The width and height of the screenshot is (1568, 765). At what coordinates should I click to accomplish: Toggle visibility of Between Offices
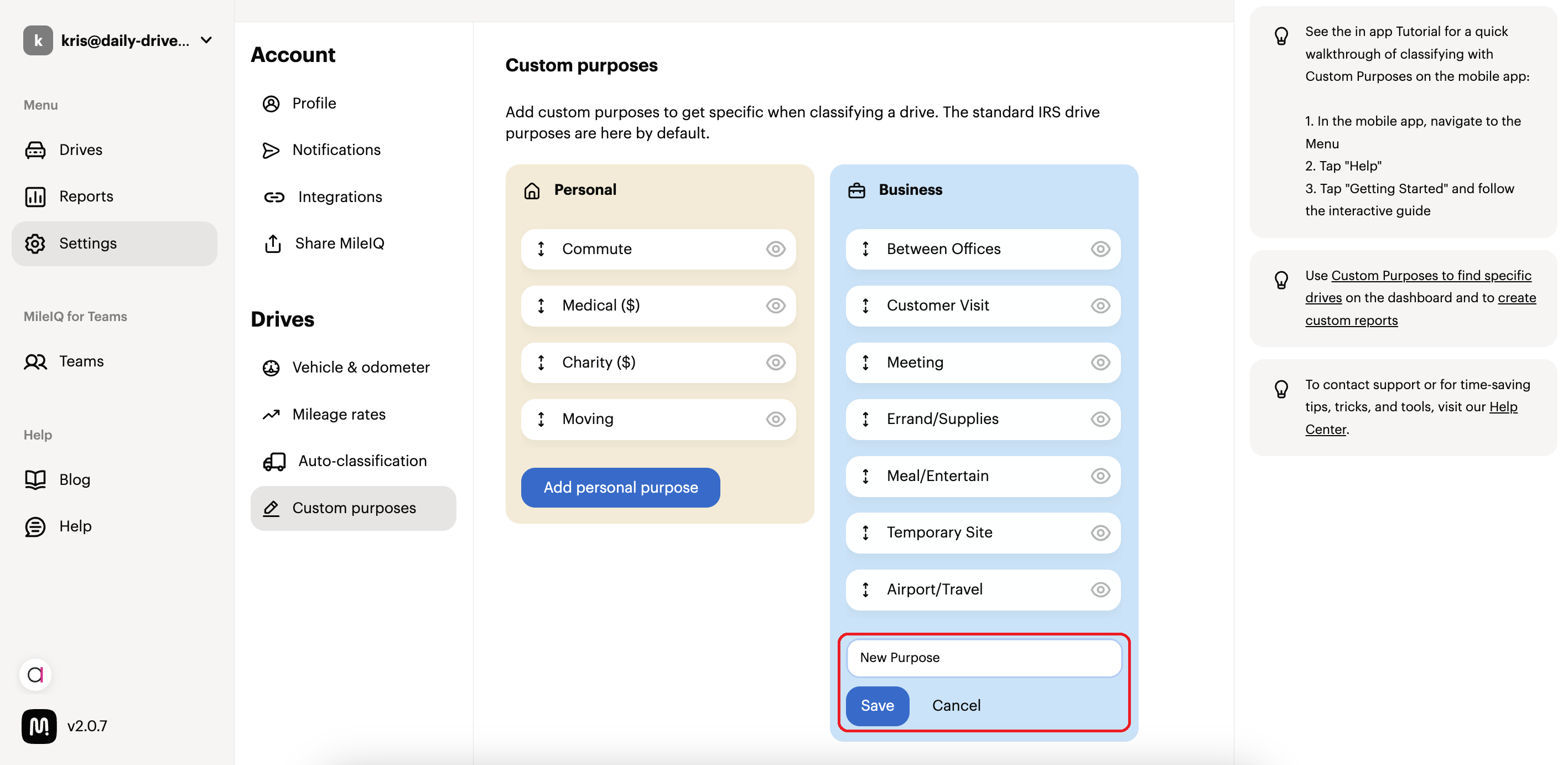click(1100, 249)
